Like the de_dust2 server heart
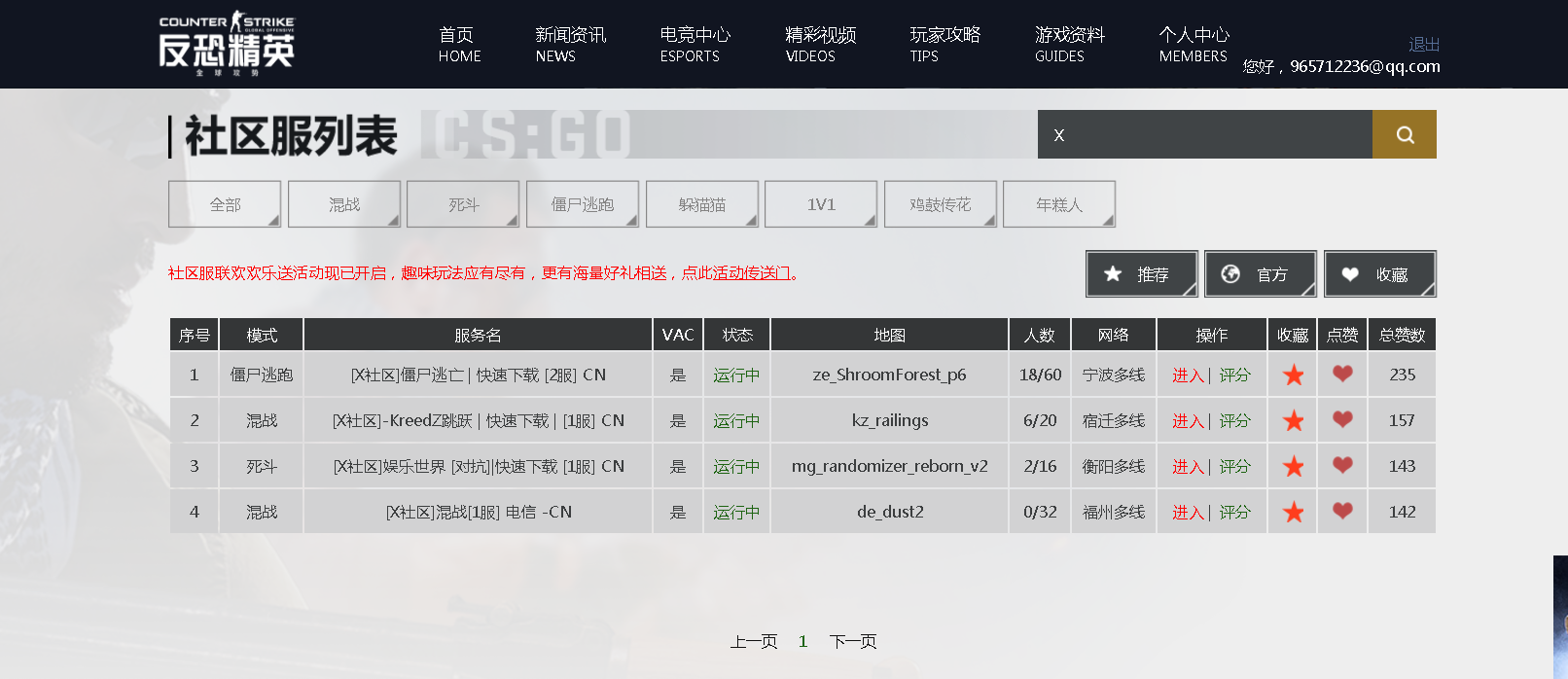The height and width of the screenshot is (679, 1568). [1342, 511]
